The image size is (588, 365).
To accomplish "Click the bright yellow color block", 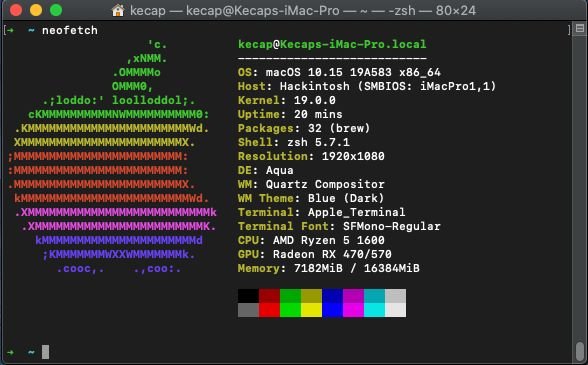I will [x=311, y=310].
